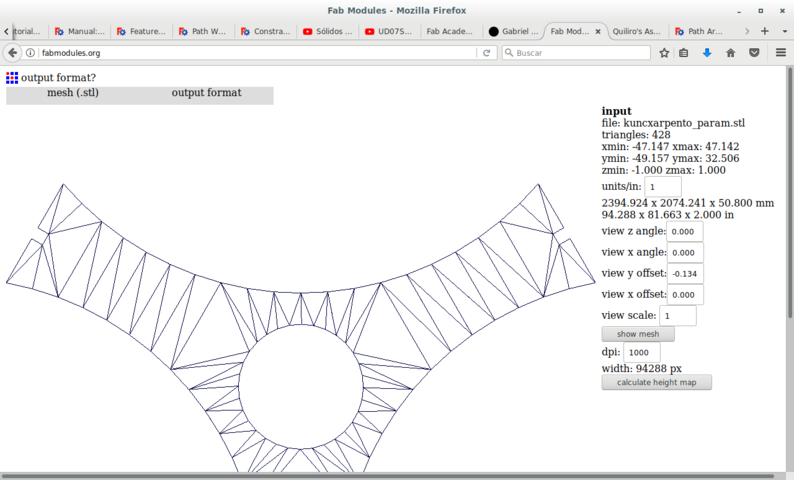Go to the home page icon
This screenshot has height=480, width=794.
point(730,53)
